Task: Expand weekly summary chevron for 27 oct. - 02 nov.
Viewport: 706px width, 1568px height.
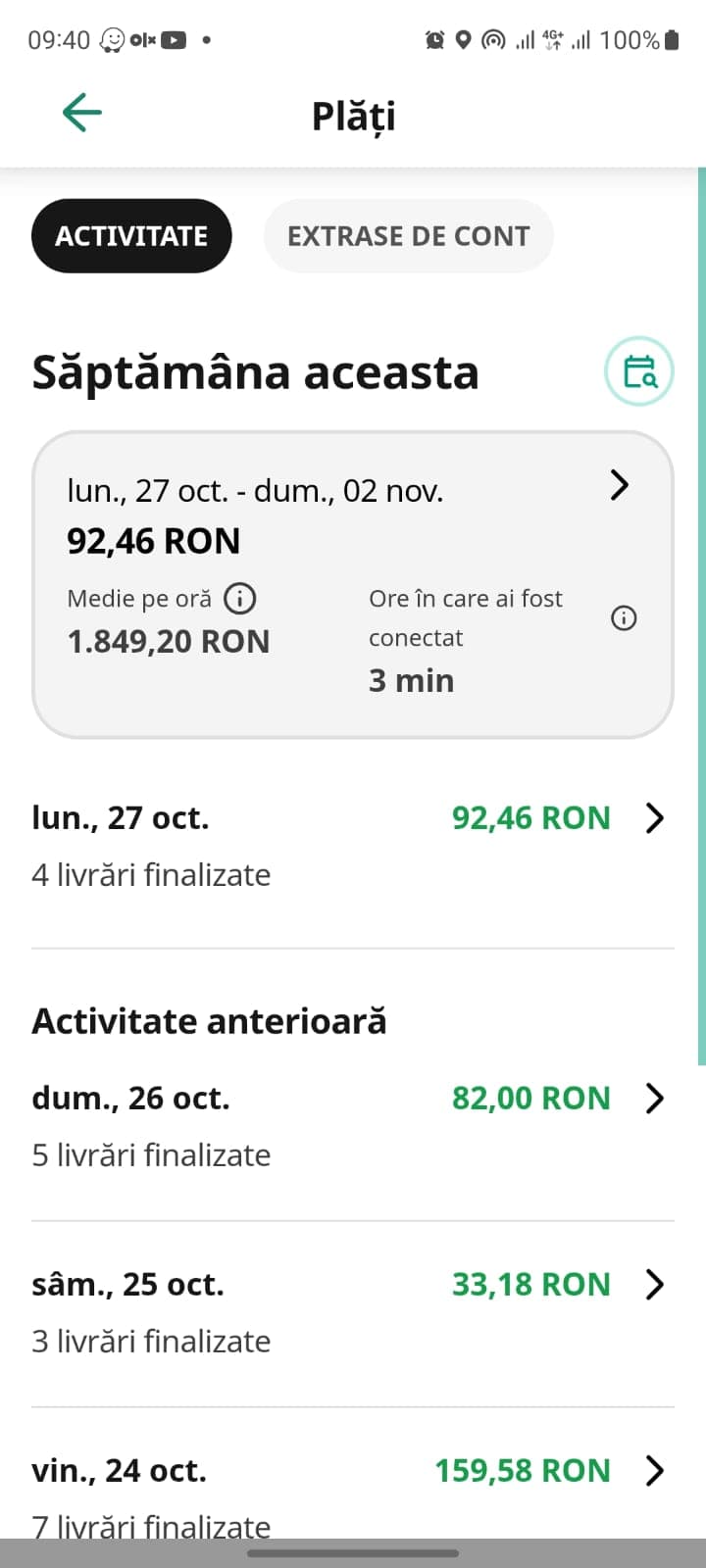Action: coord(619,485)
